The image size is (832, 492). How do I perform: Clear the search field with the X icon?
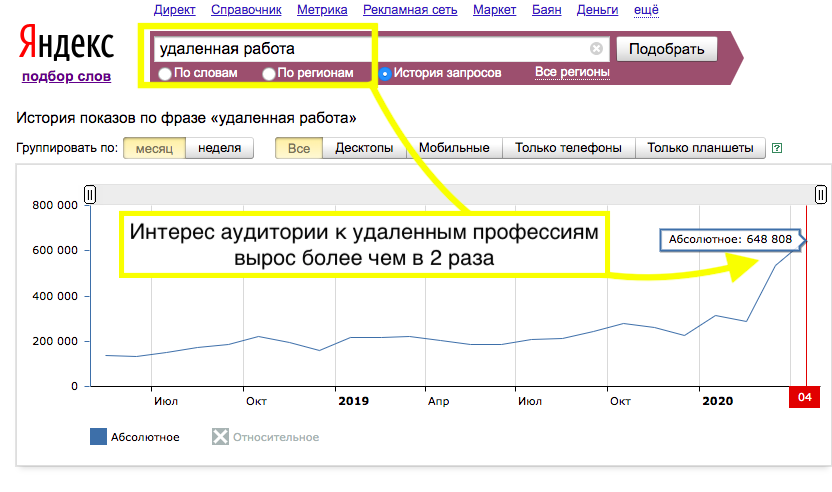[596, 49]
